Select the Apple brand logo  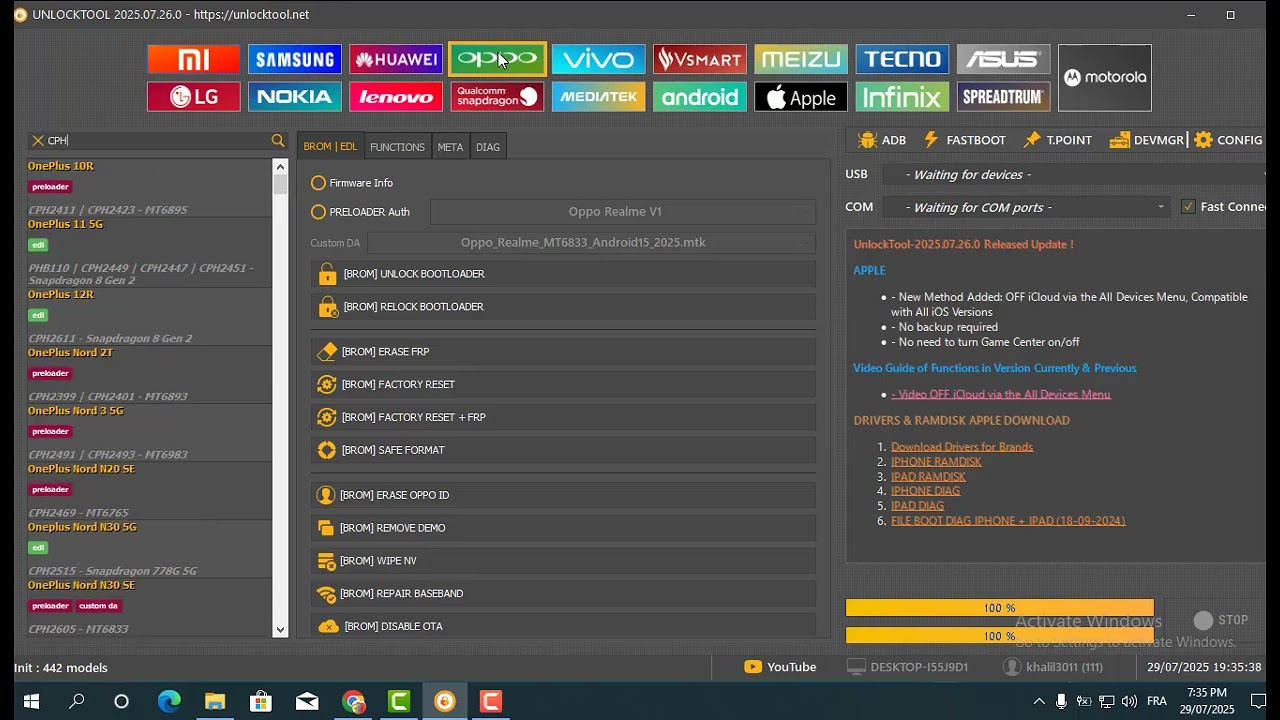tap(801, 97)
